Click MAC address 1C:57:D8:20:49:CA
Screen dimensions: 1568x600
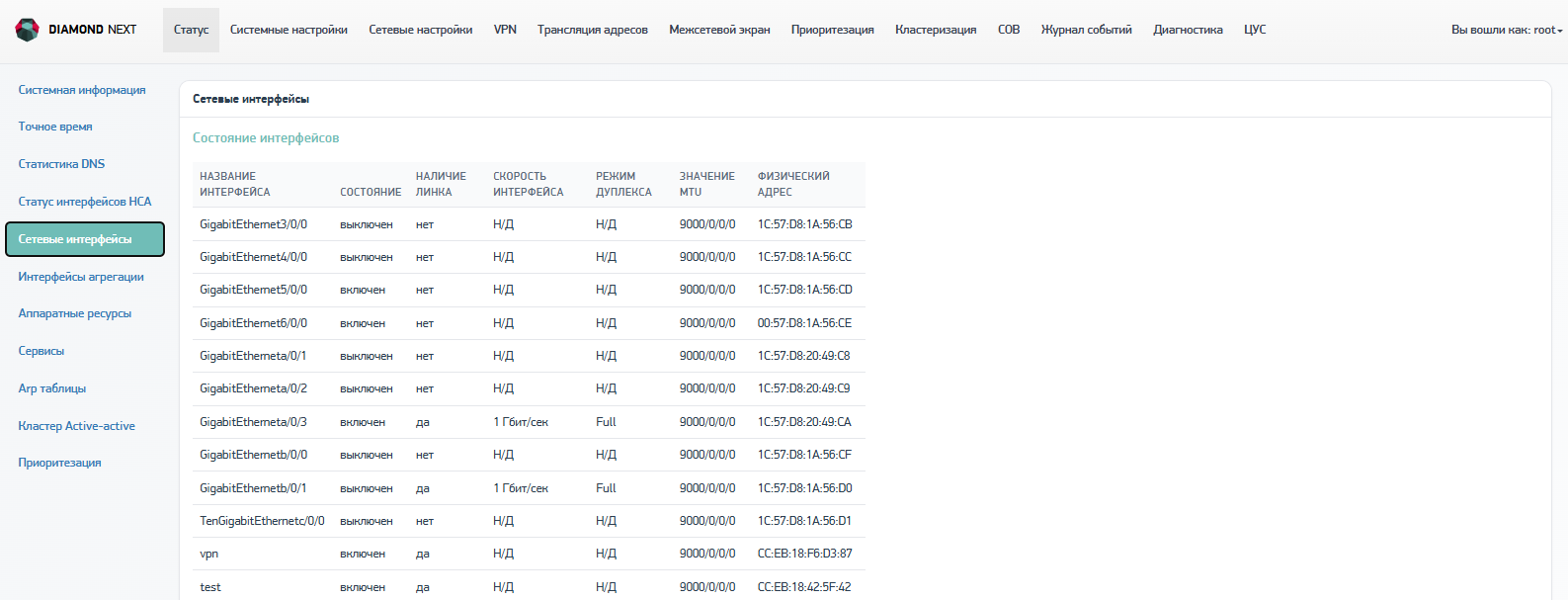[x=805, y=422]
